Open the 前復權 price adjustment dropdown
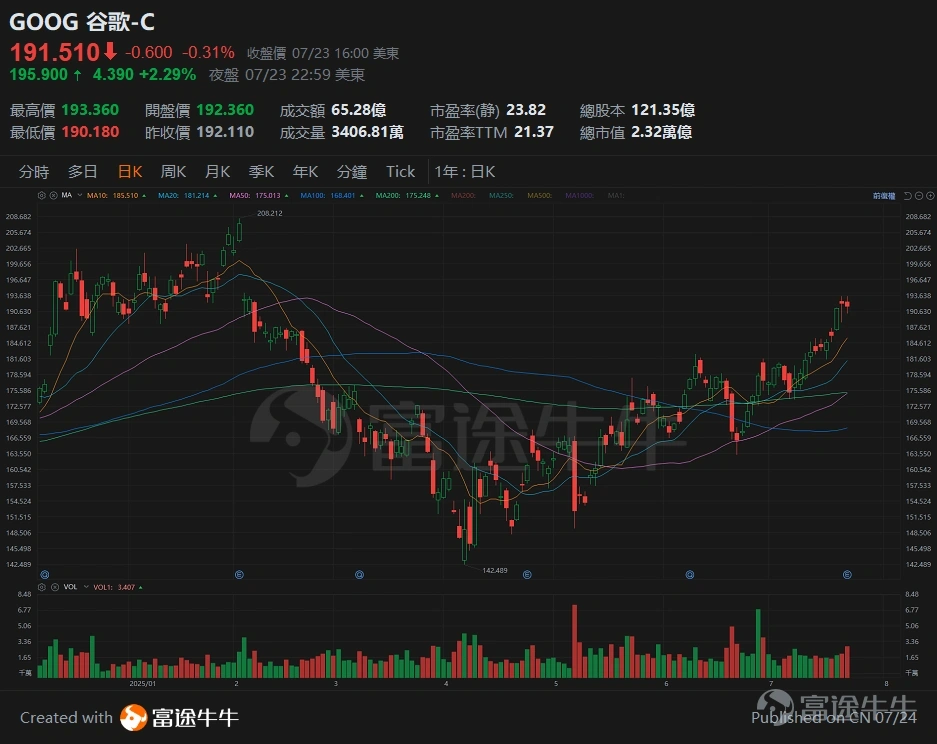The width and height of the screenshot is (937, 744). (x=884, y=196)
